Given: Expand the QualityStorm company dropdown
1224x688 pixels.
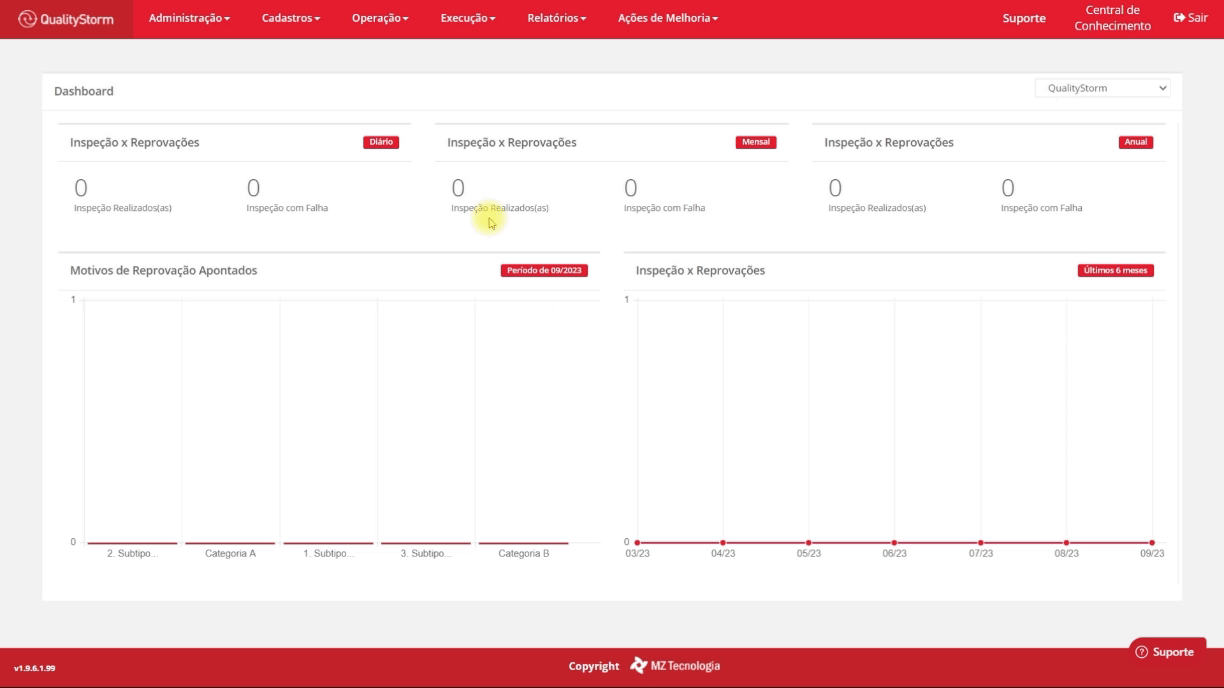Looking at the screenshot, I should tap(1102, 88).
